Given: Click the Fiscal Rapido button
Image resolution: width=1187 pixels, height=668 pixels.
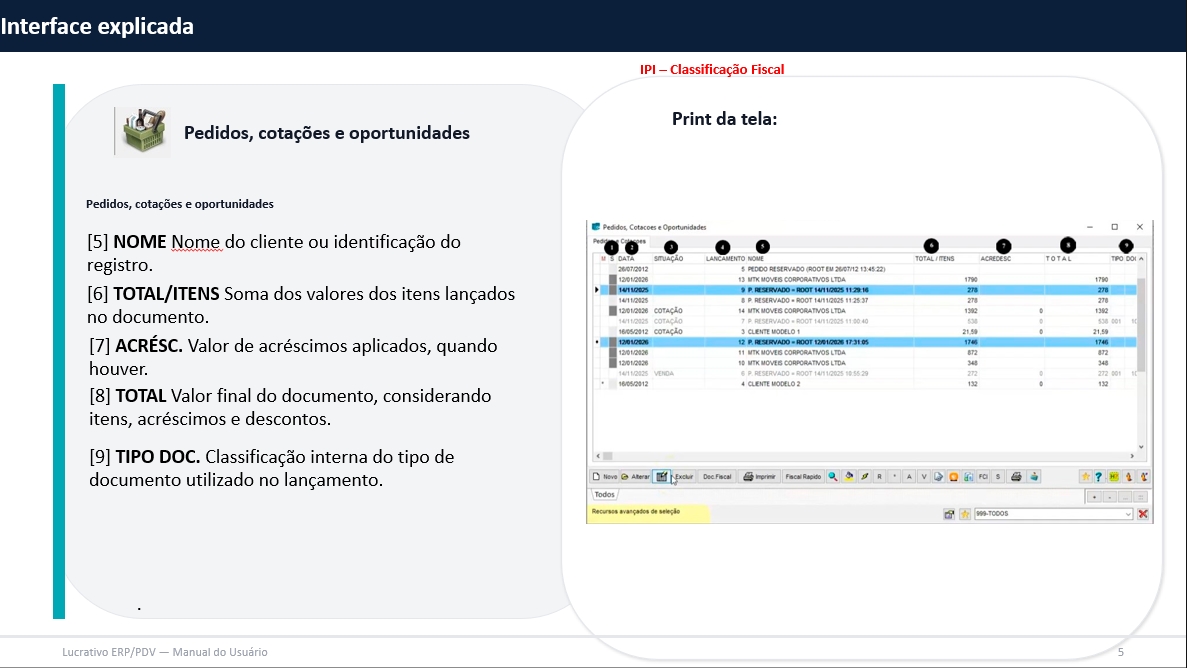Looking at the screenshot, I should point(803,477).
